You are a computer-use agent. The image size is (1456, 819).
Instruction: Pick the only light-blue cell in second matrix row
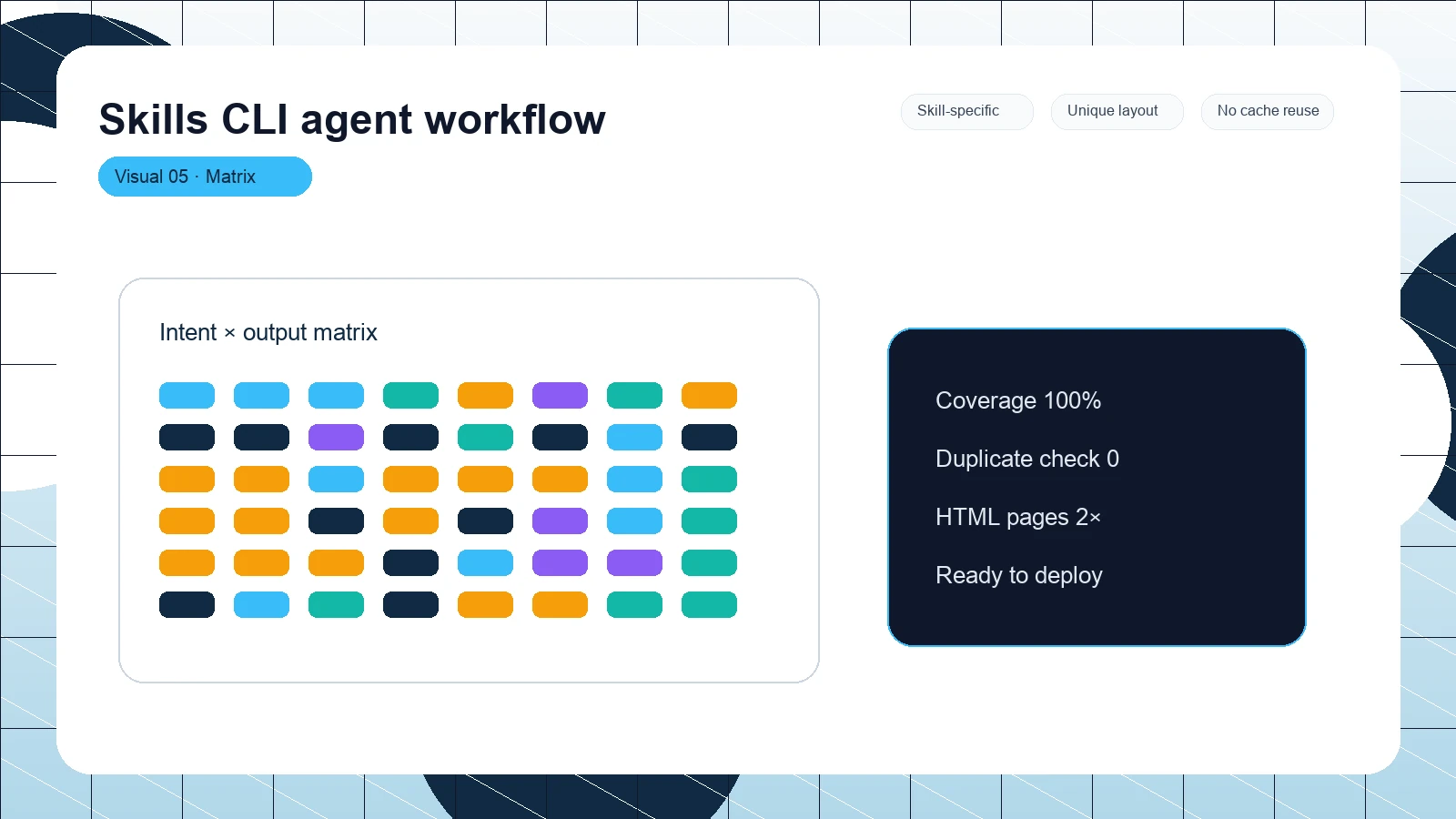(x=634, y=438)
